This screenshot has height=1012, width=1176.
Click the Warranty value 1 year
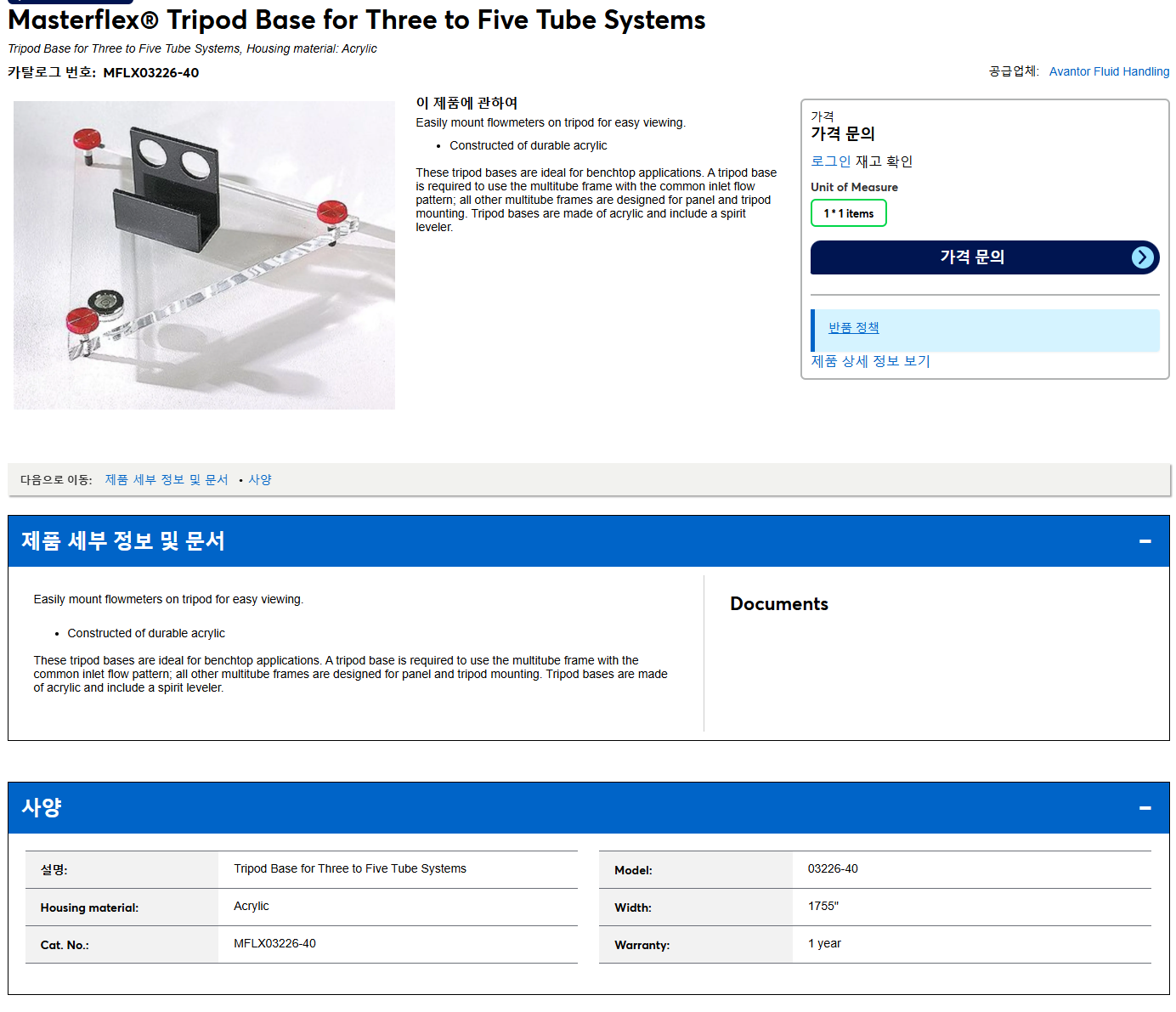tap(824, 944)
